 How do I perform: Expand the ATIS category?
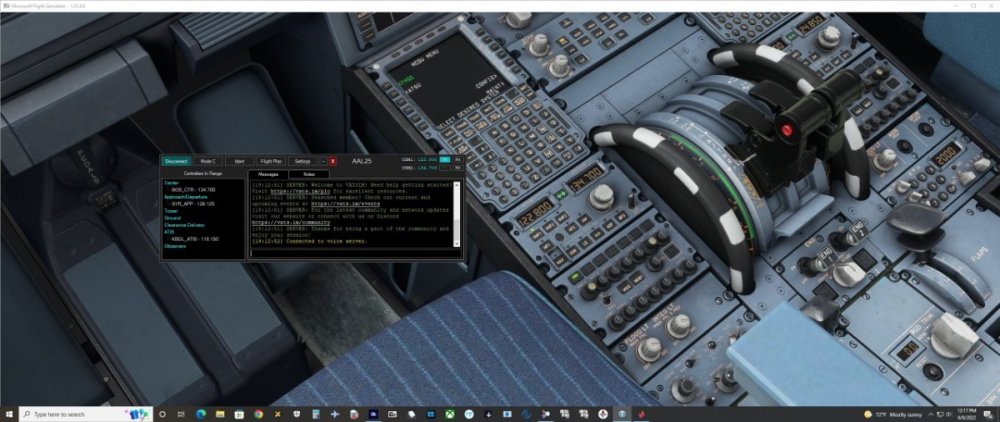pyautogui.click(x=169, y=232)
